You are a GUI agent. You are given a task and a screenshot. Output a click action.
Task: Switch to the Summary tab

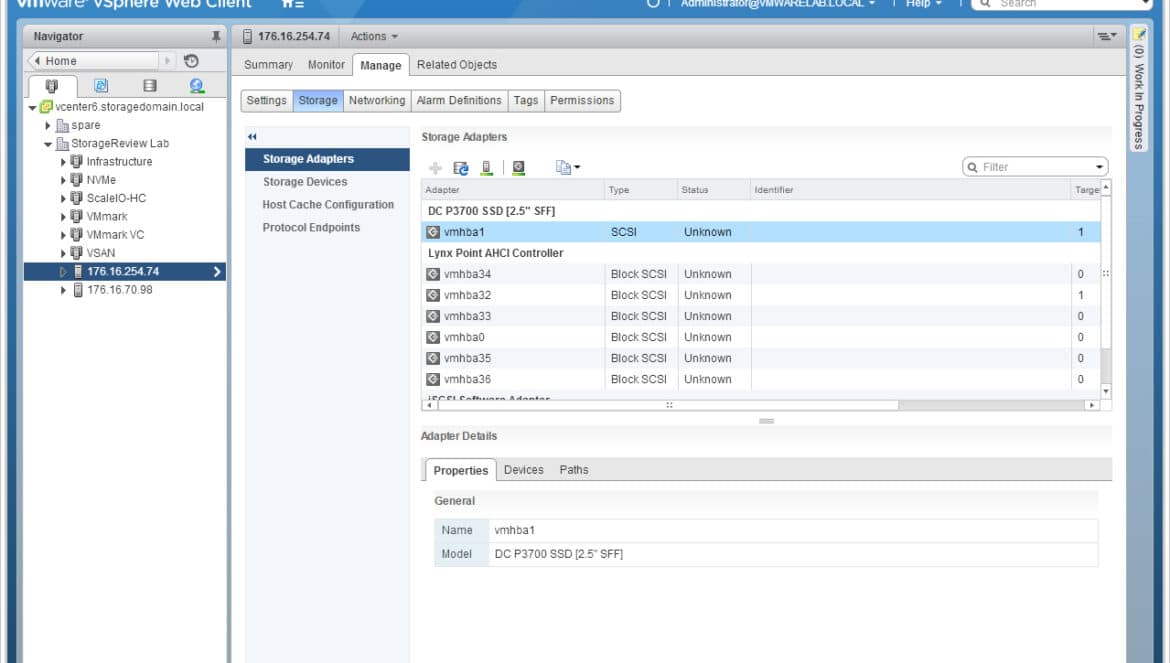(268, 65)
